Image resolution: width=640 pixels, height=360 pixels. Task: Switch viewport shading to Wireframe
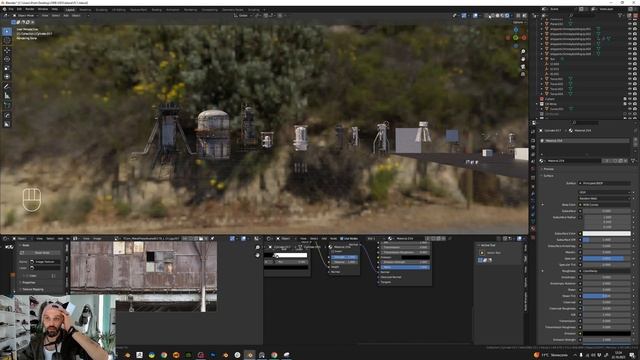coord(493,16)
